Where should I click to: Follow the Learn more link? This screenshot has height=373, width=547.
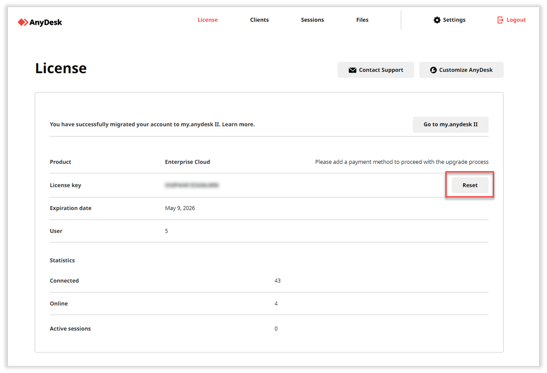tap(238, 124)
